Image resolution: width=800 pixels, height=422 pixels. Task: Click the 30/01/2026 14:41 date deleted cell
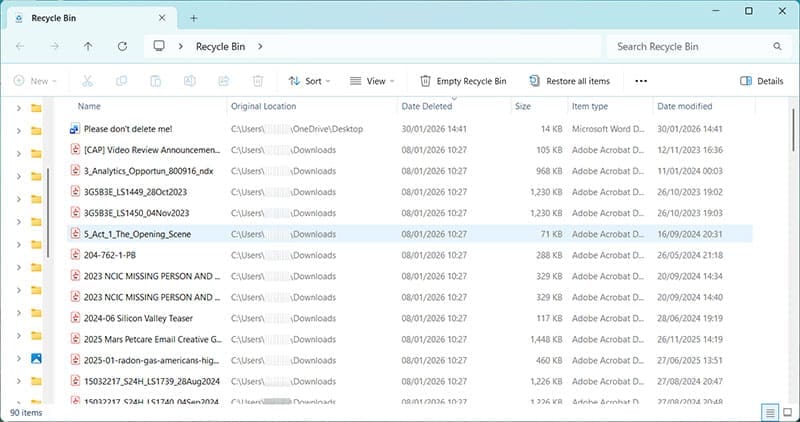(434, 129)
